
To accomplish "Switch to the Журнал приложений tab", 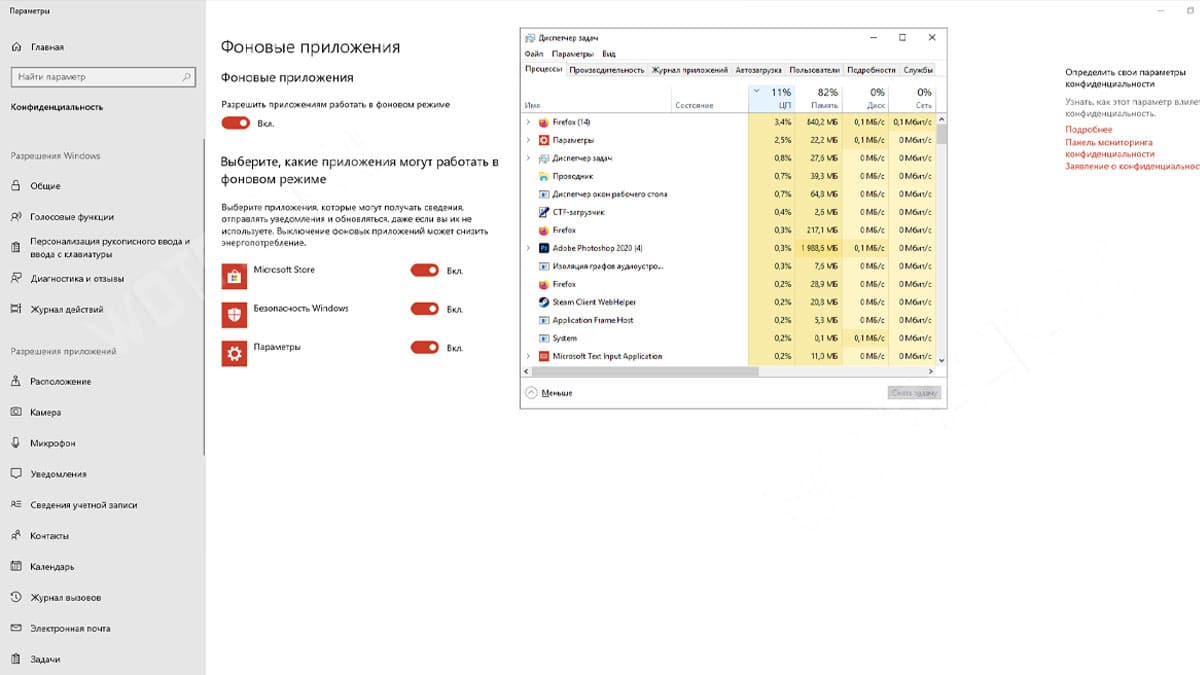I will [x=690, y=70].
